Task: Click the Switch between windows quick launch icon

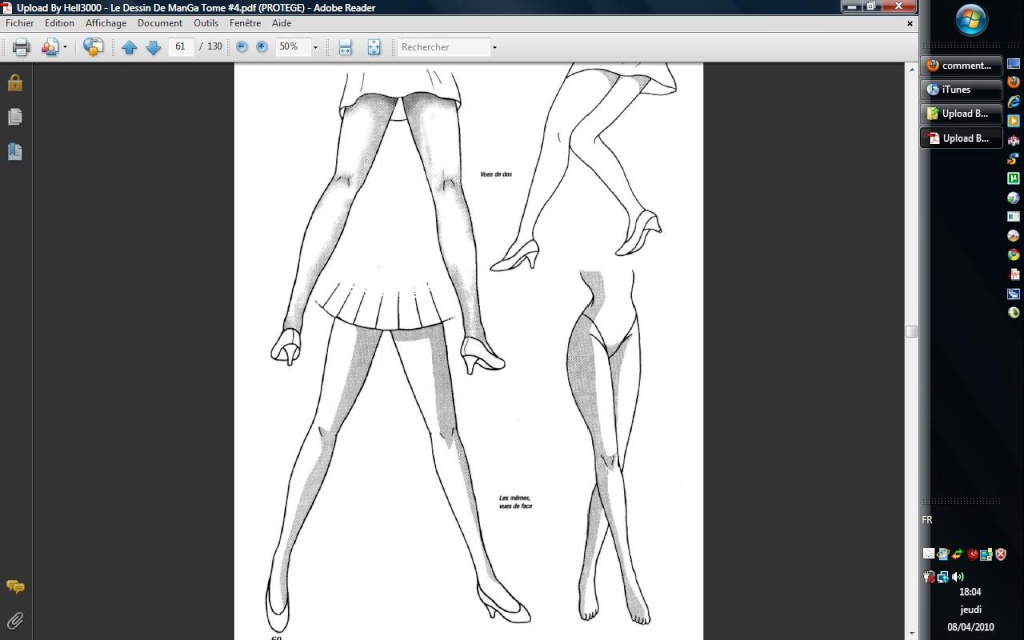Action: (x=1014, y=294)
